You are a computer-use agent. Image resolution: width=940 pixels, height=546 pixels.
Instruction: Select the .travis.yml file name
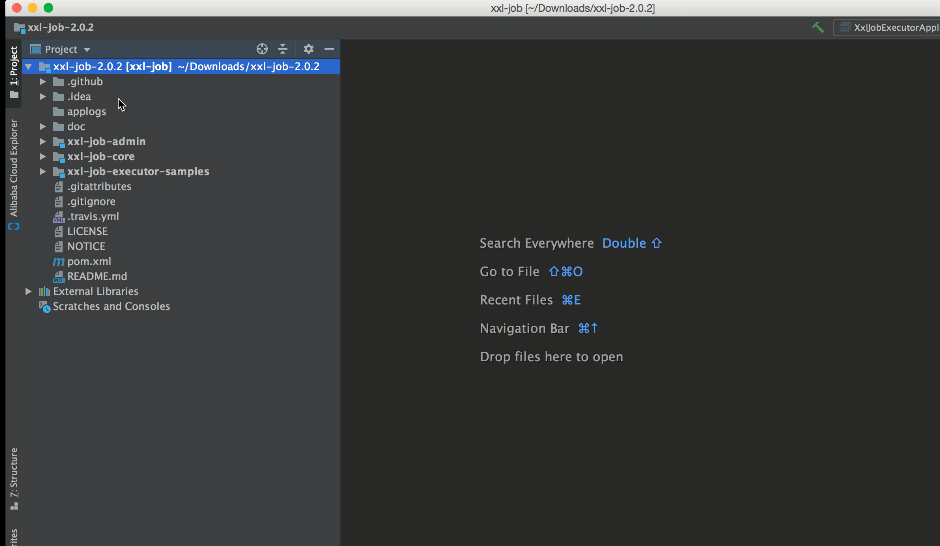93,216
